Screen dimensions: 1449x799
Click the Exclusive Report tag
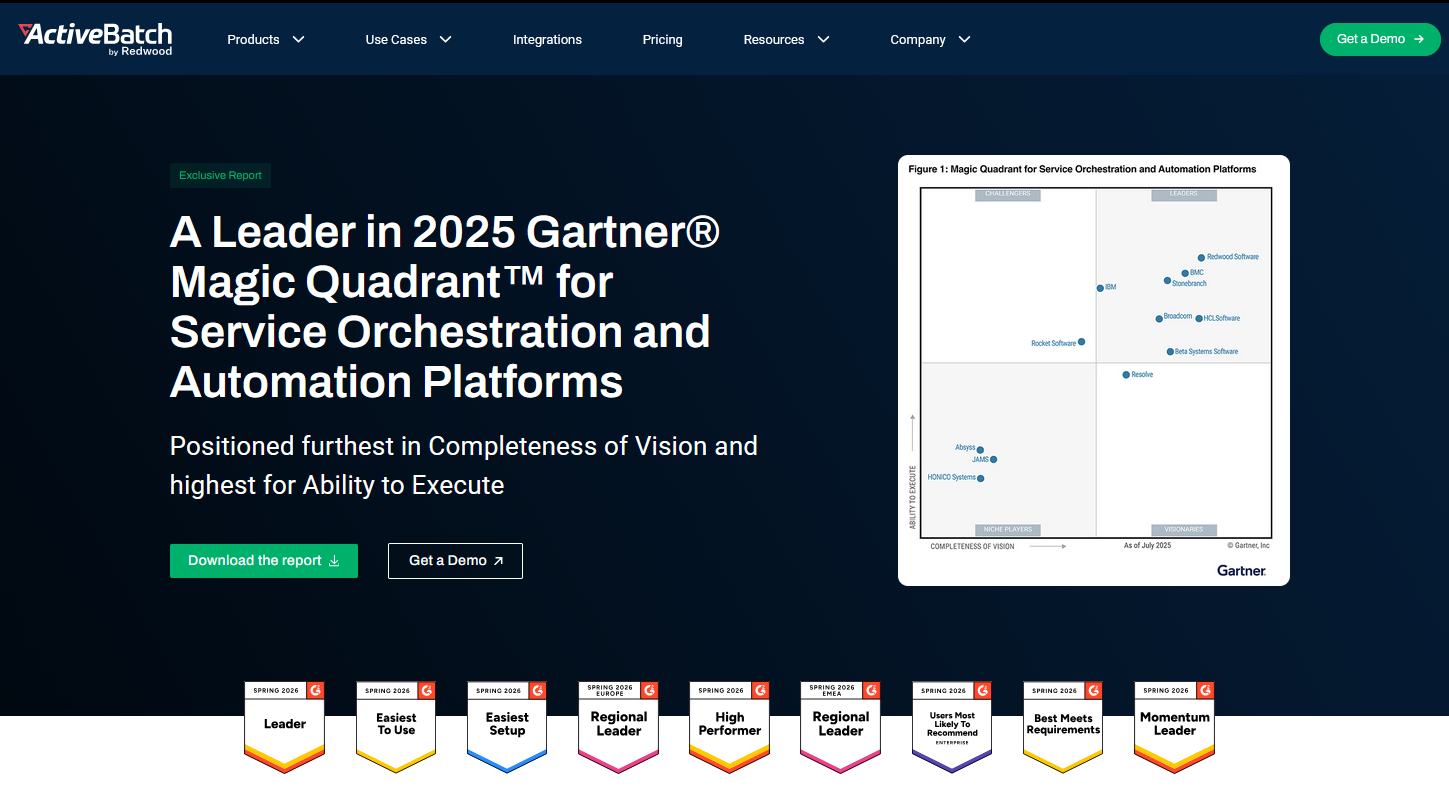pos(220,176)
